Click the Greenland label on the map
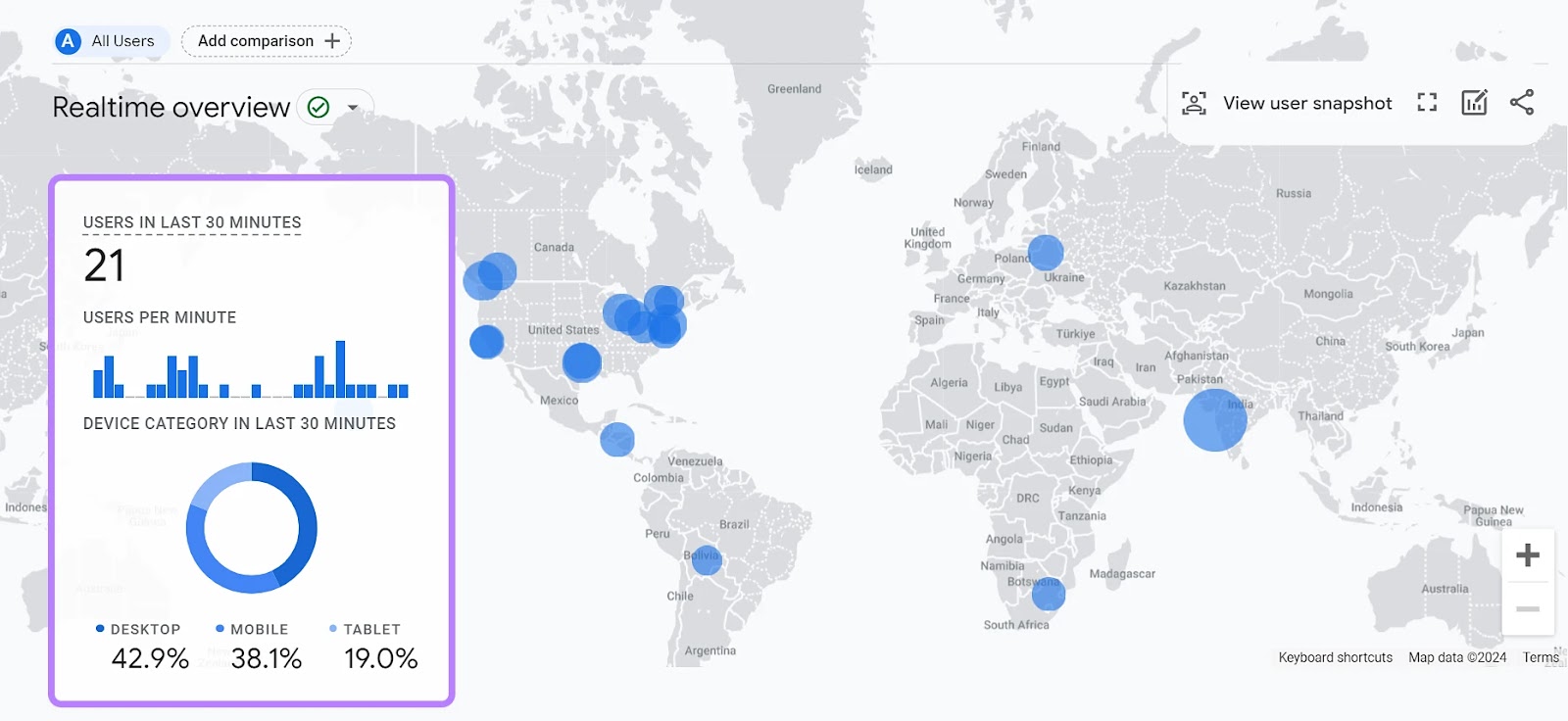1568x721 pixels. coord(794,88)
